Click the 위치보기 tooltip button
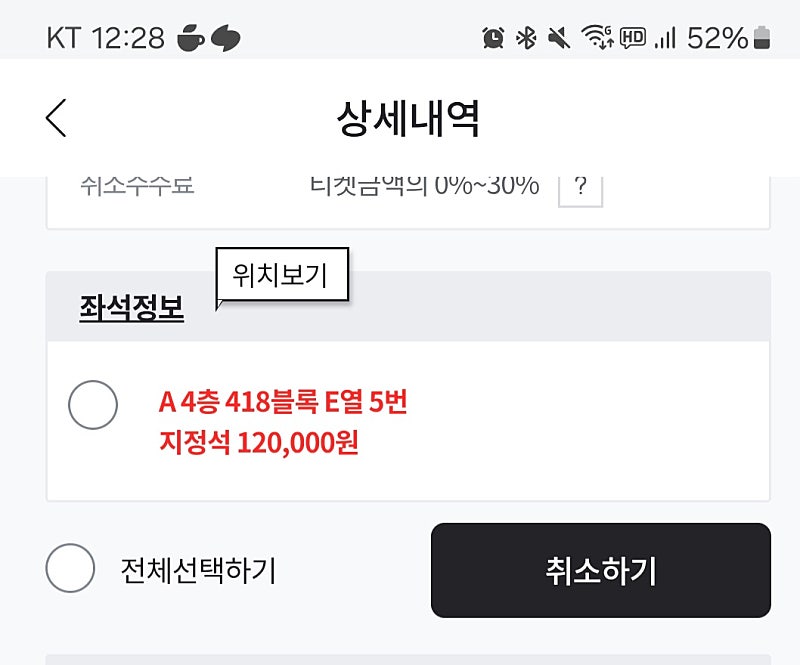Viewport: 800px width, 665px height. pos(281,274)
